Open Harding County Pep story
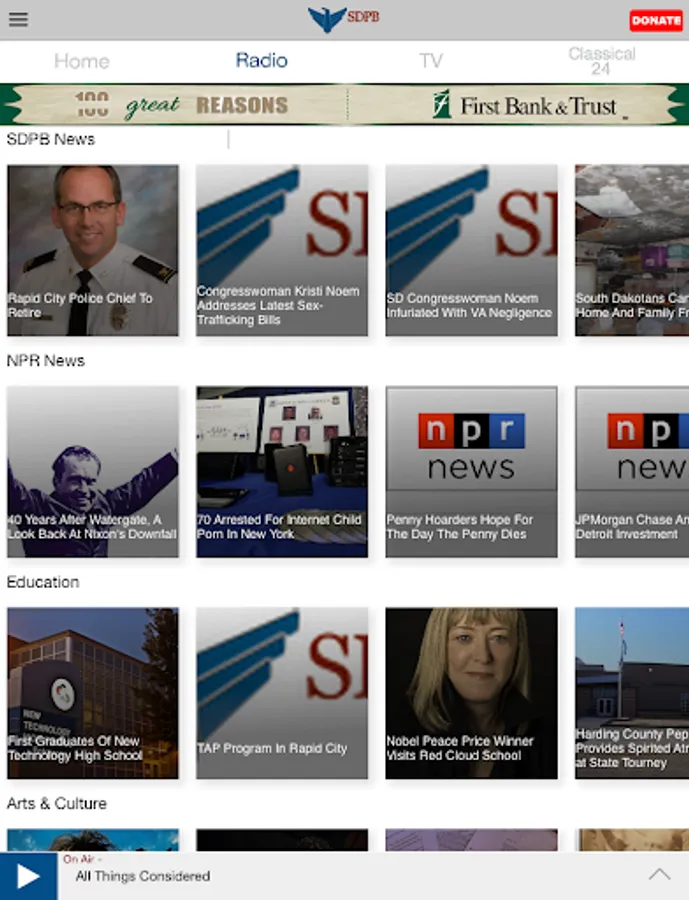The height and width of the screenshot is (900, 689). point(632,693)
